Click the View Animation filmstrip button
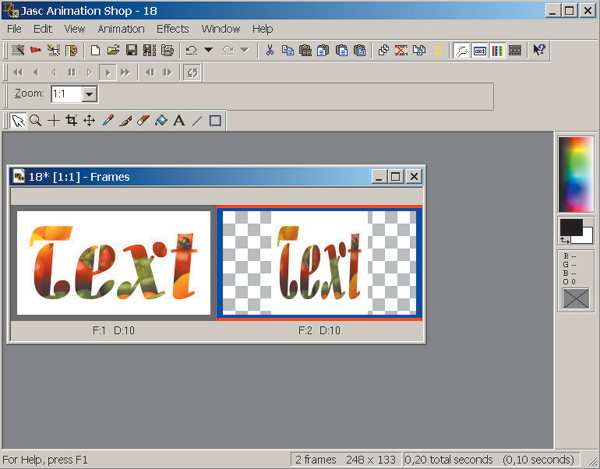This screenshot has height=469, width=600. (x=515, y=50)
